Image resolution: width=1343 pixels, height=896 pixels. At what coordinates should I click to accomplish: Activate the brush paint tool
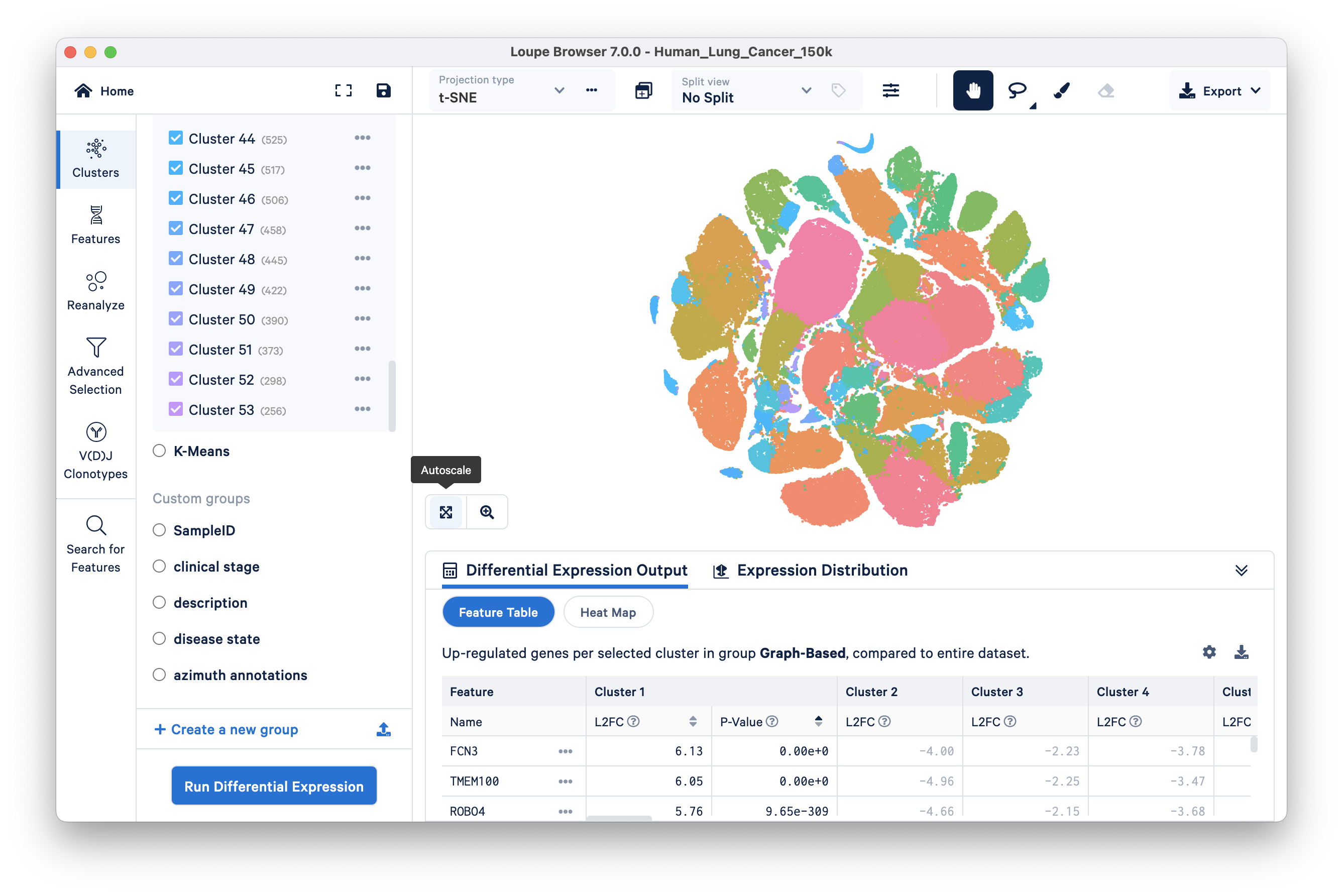(x=1061, y=90)
